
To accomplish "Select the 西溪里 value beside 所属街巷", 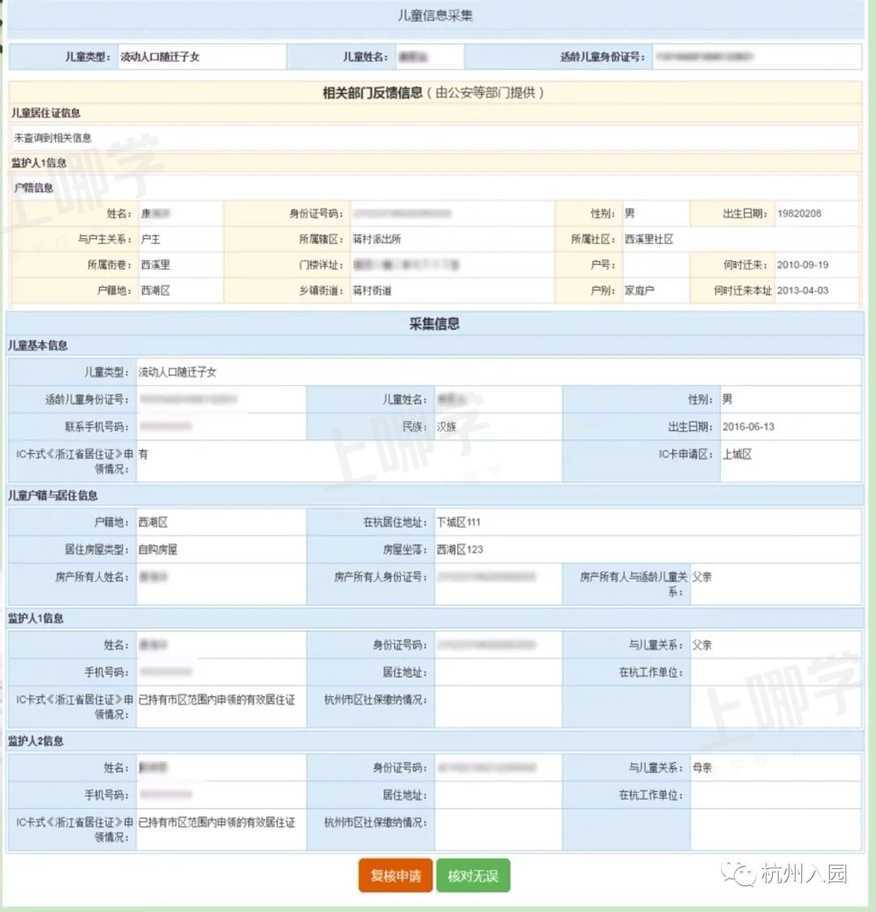I will pyautogui.click(x=155, y=265).
